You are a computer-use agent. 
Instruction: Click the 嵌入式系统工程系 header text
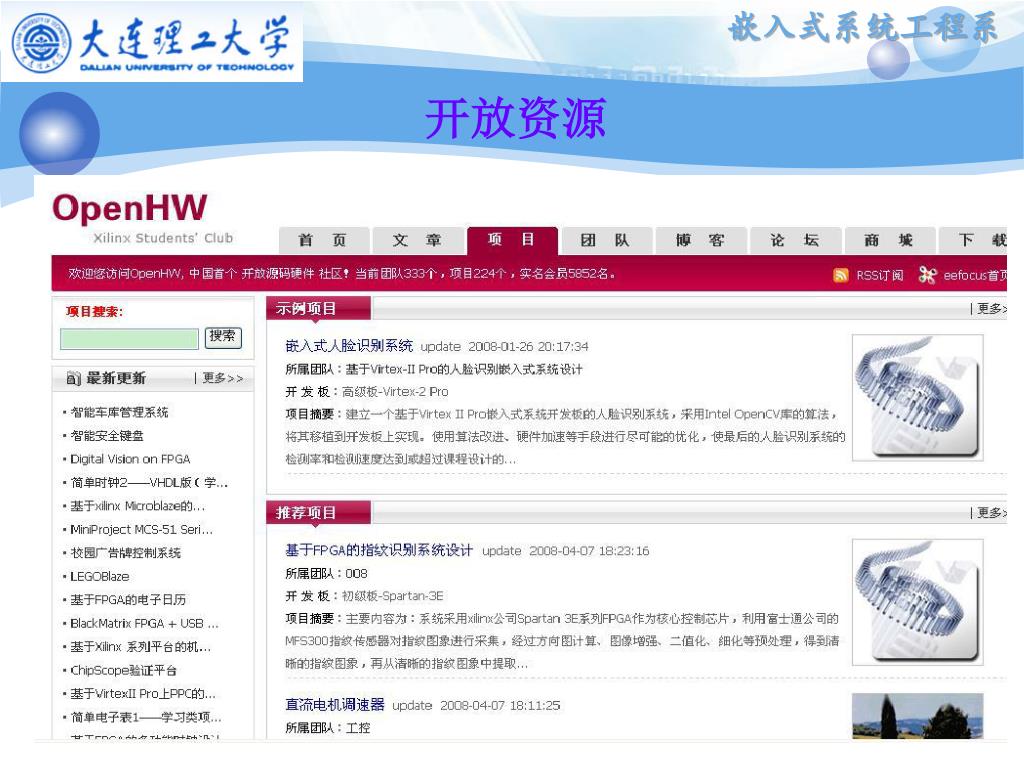tap(863, 28)
